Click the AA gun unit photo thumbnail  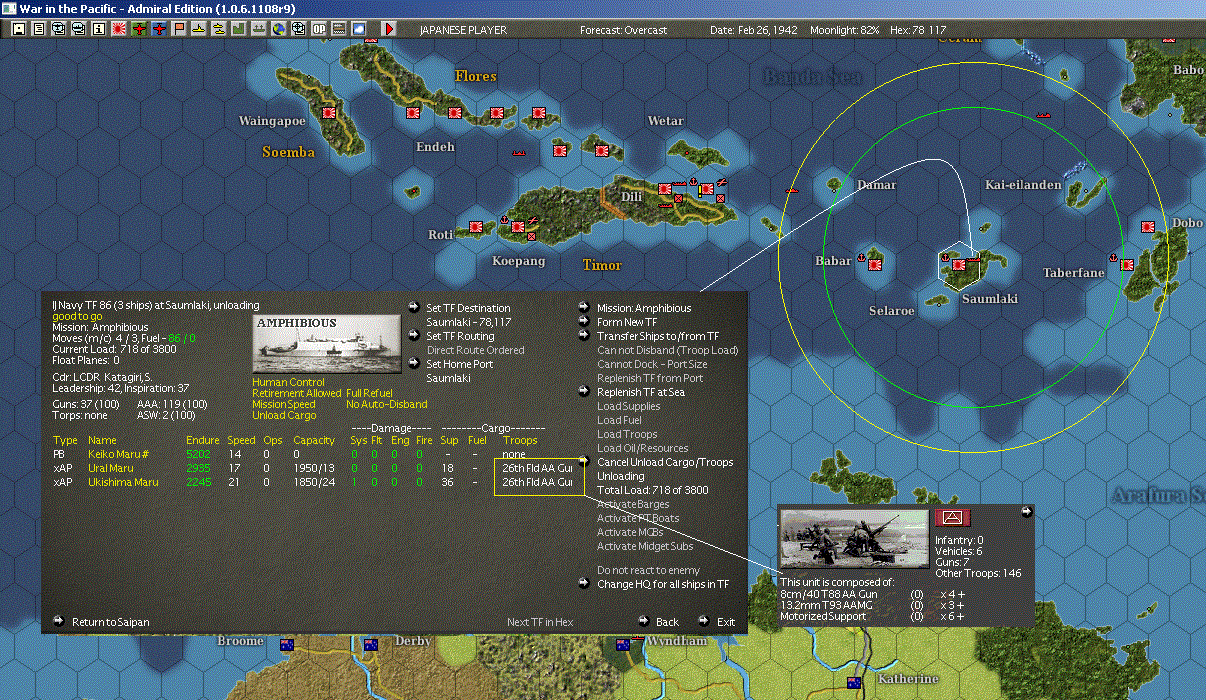[853, 541]
